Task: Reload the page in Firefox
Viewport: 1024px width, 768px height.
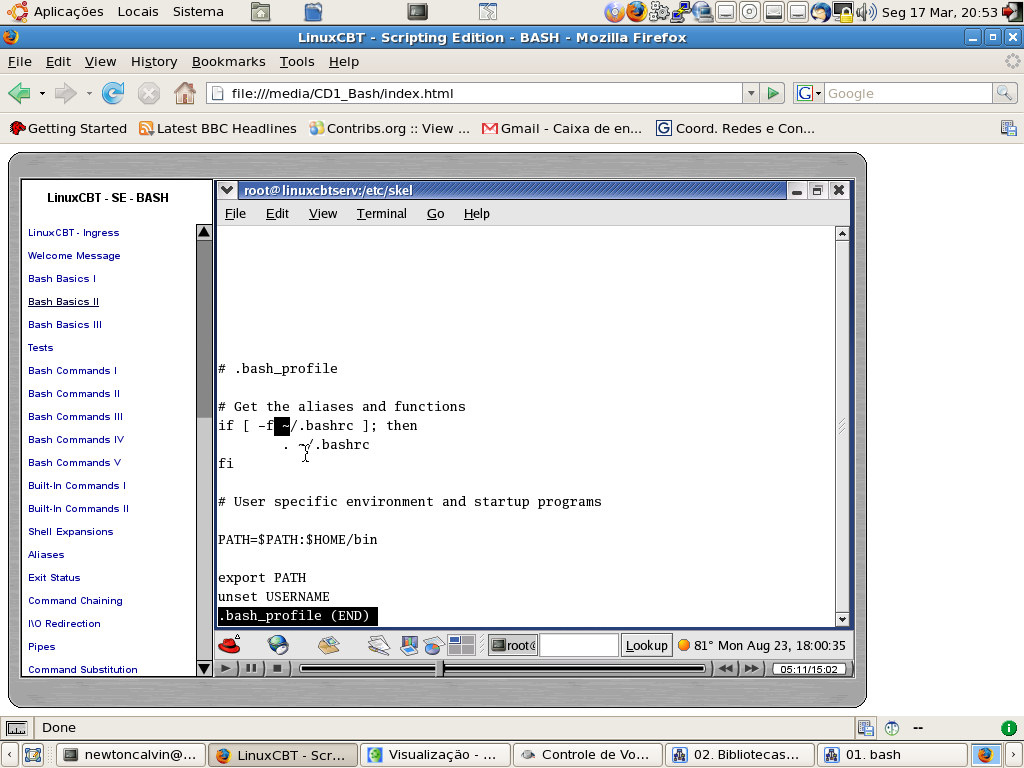Action: [113, 94]
